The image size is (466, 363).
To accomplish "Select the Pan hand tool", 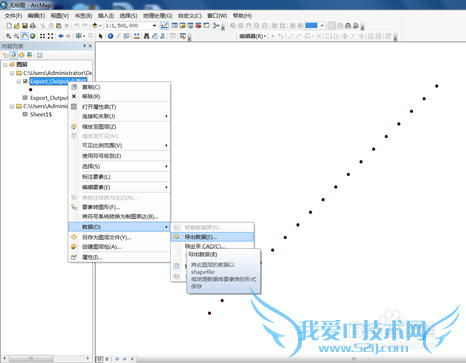I will click(x=24, y=36).
